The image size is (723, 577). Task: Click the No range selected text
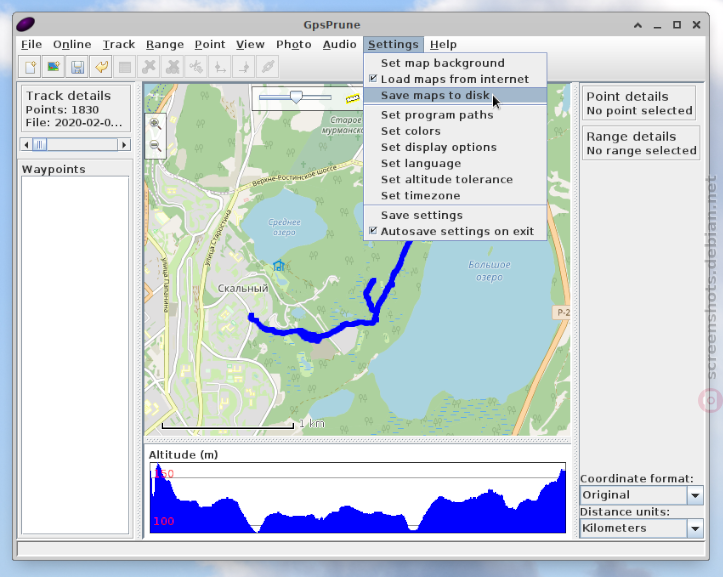pos(641,151)
